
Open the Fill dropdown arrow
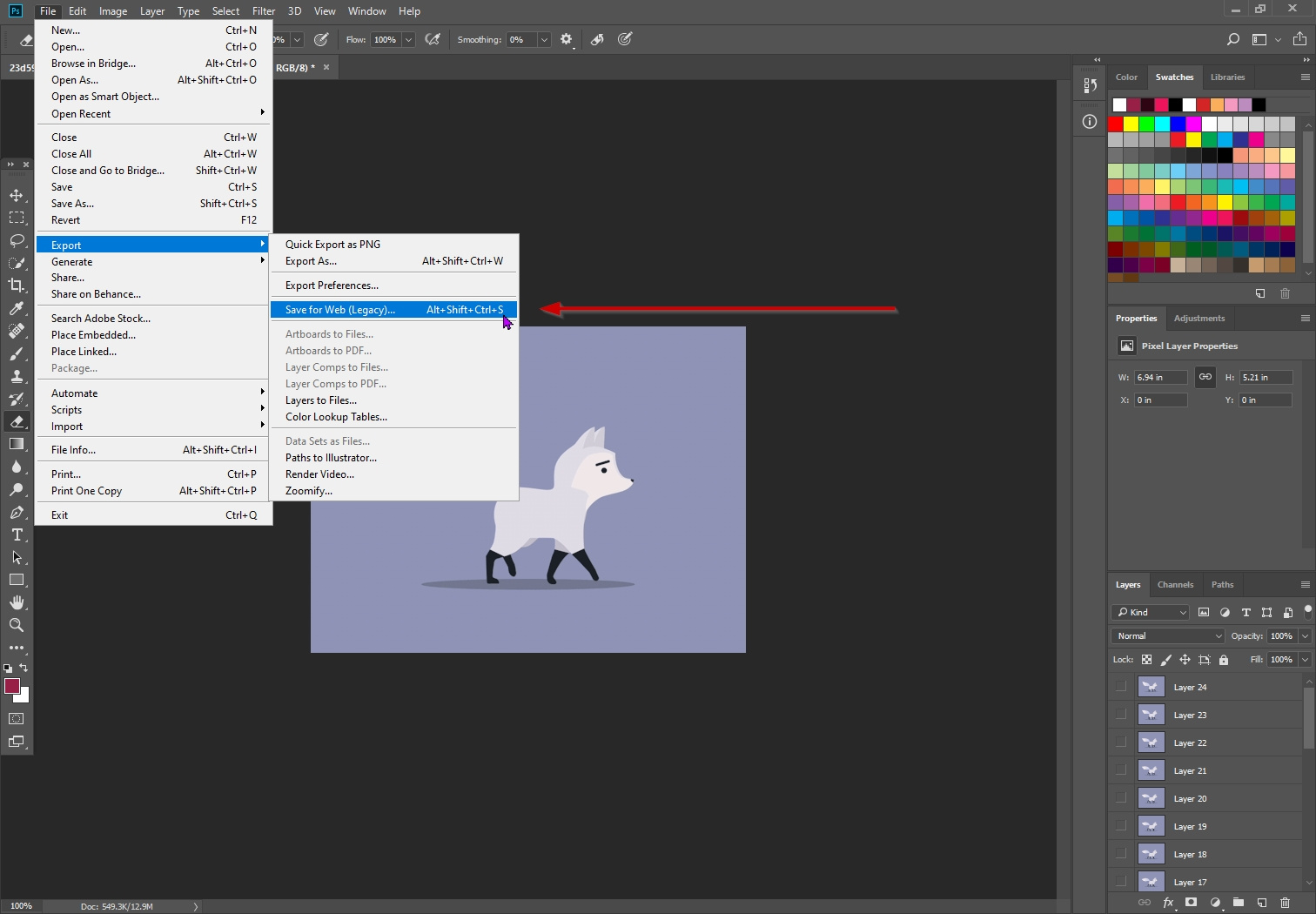(x=1305, y=660)
